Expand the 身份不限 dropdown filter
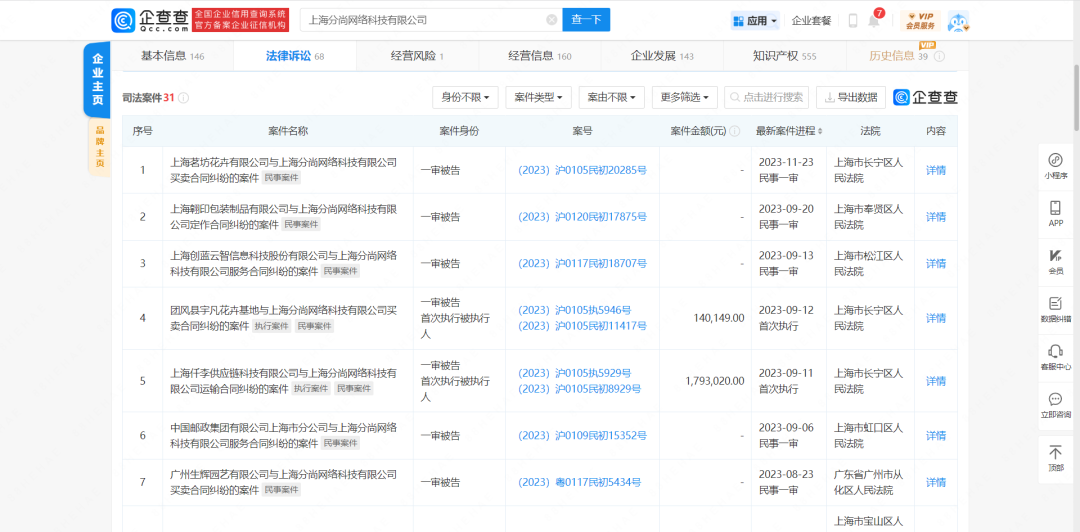1080x532 pixels. [465, 97]
